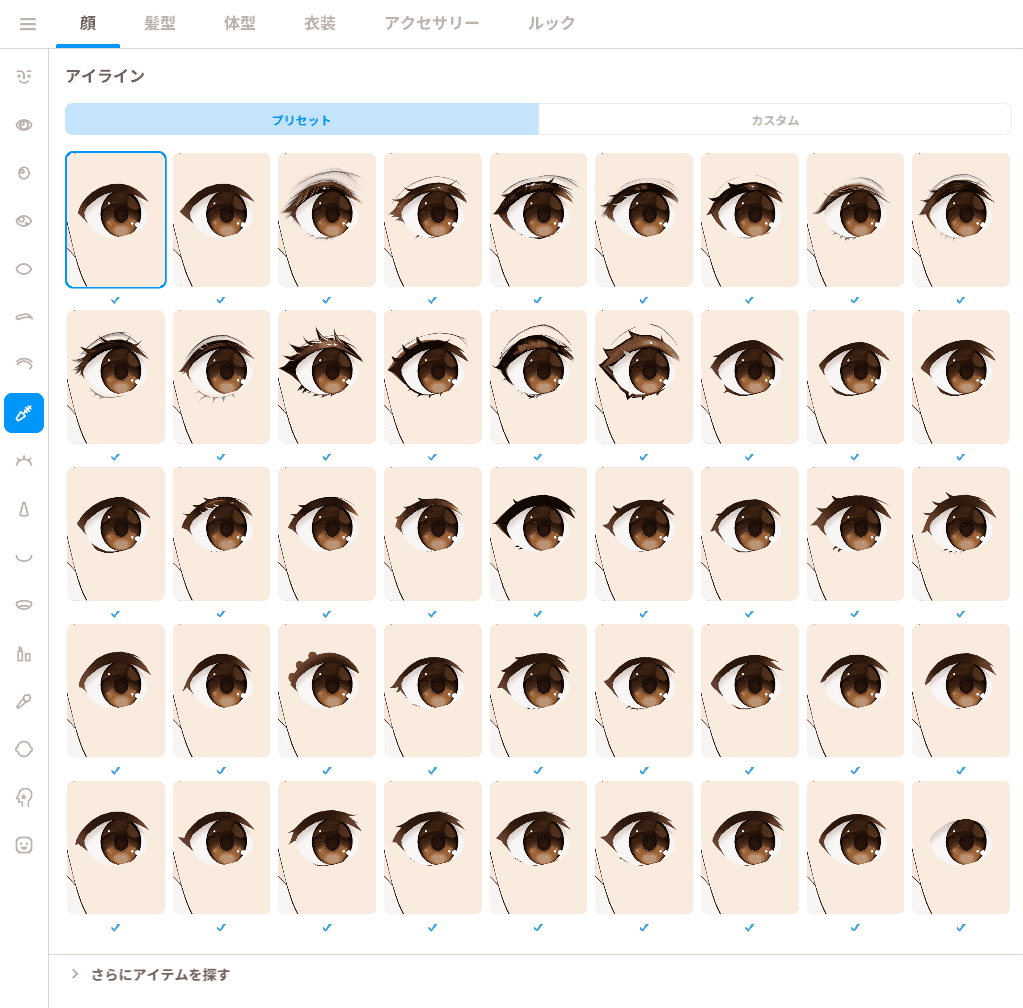Select the カスタム button

pos(775,119)
